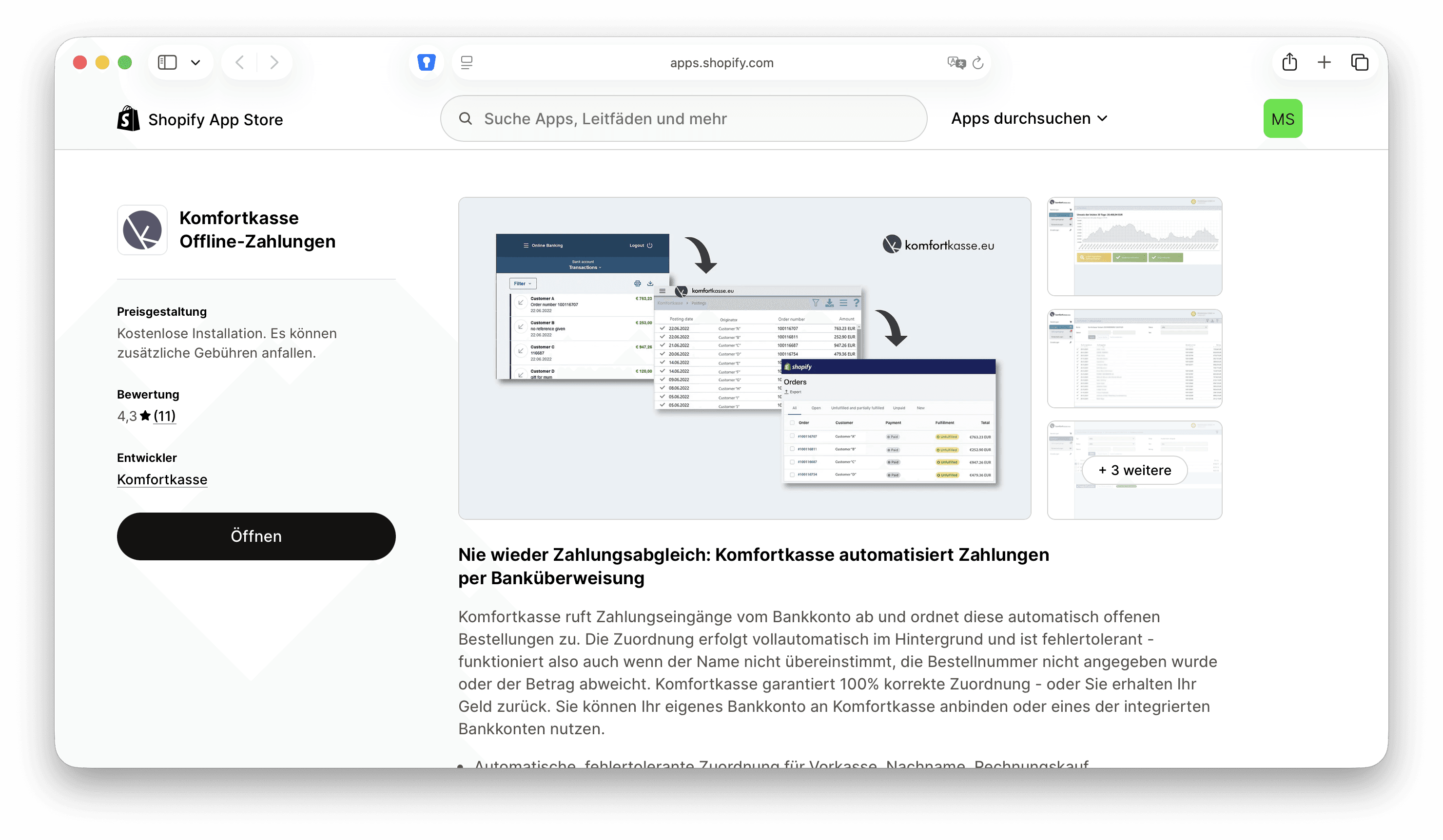
Task: Expand the sidebar options chevron
Action: tap(196, 62)
